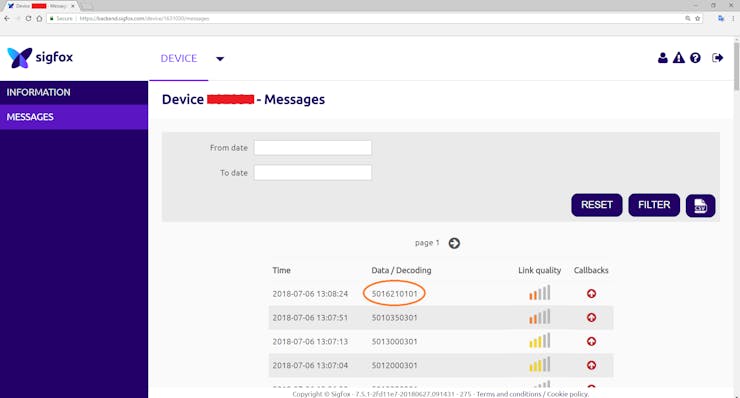Select data value 5013000301
Screen dimensions: 740x398
point(395,341)
